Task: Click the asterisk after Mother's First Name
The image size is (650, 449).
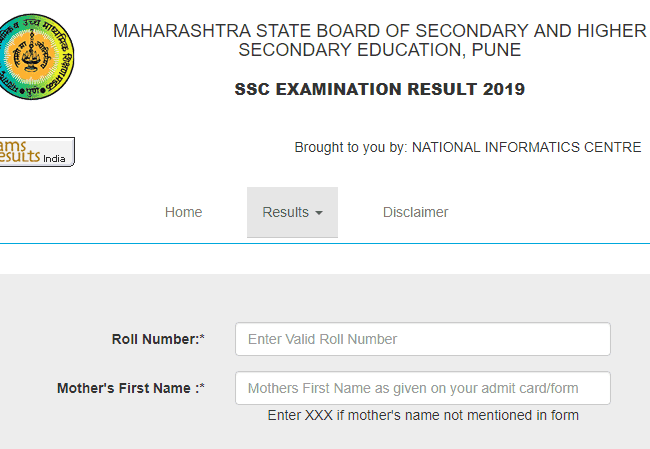Action: pos(201,388)
